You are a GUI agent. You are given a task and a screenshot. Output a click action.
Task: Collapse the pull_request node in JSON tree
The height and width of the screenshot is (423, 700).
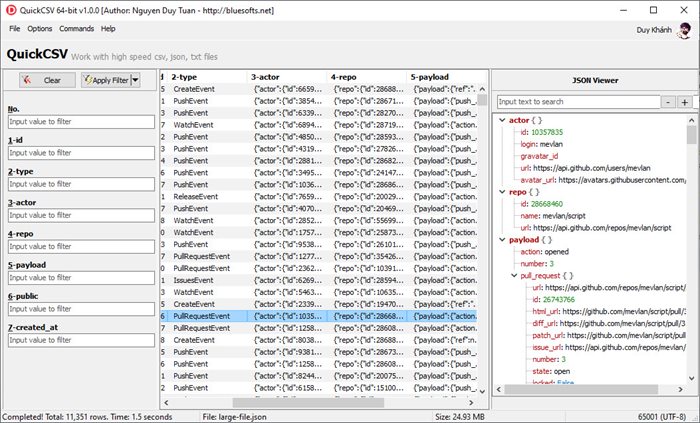click(514, 275)
